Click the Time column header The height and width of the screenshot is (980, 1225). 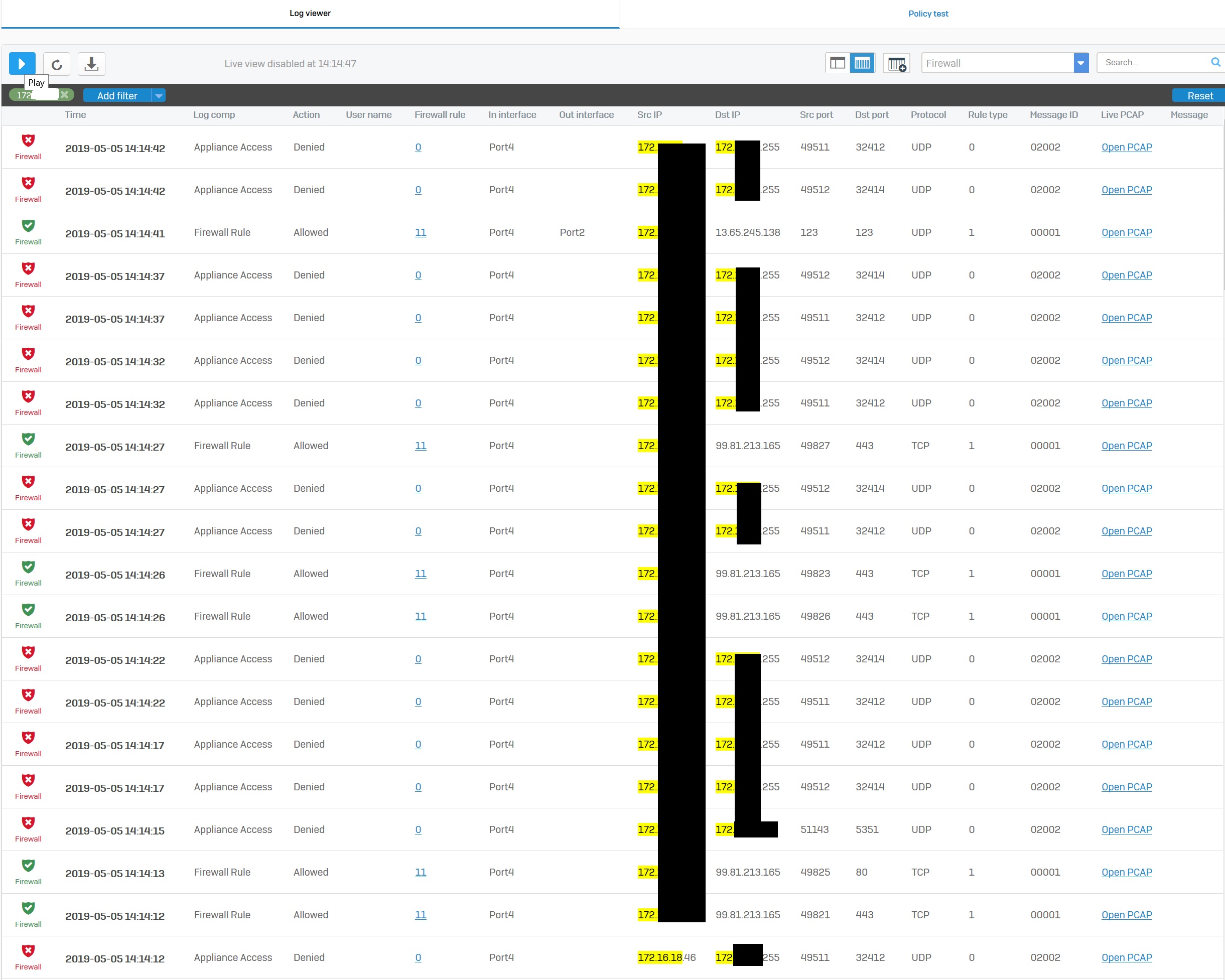(x=75, y=115)
